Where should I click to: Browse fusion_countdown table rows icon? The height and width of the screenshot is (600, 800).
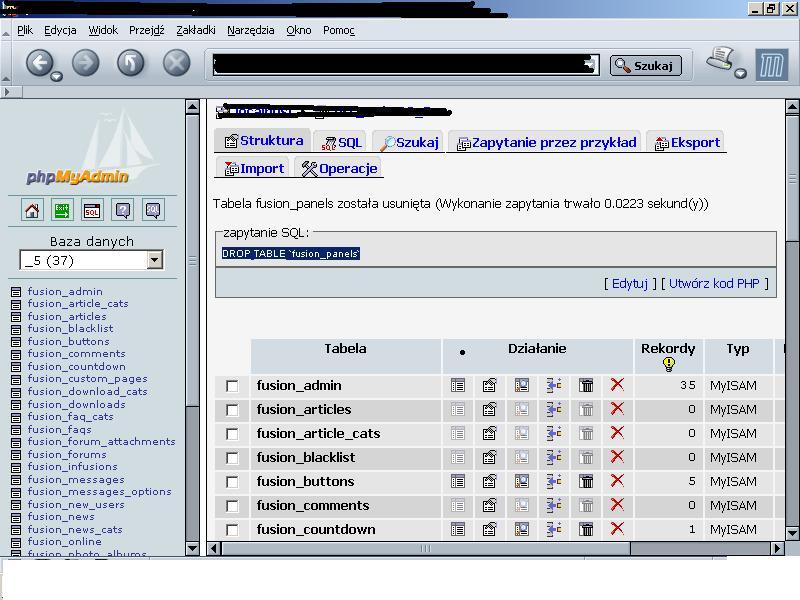tap(458, 529)
